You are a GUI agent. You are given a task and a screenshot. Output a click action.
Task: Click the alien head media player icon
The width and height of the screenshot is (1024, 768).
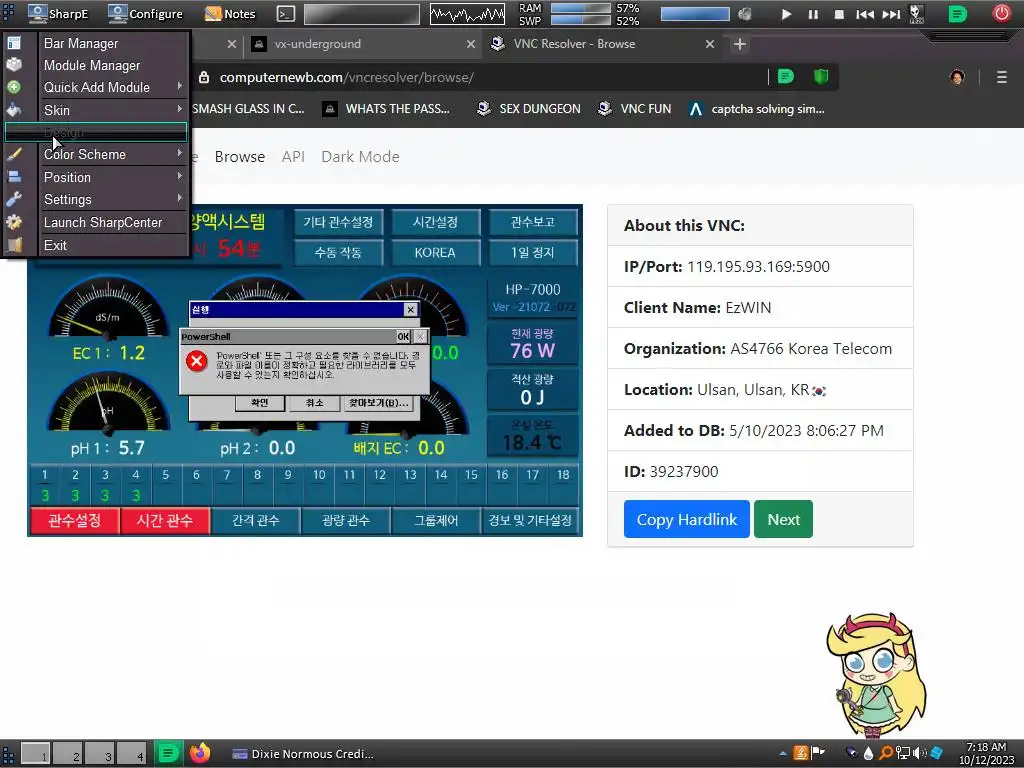coord(917,14)
